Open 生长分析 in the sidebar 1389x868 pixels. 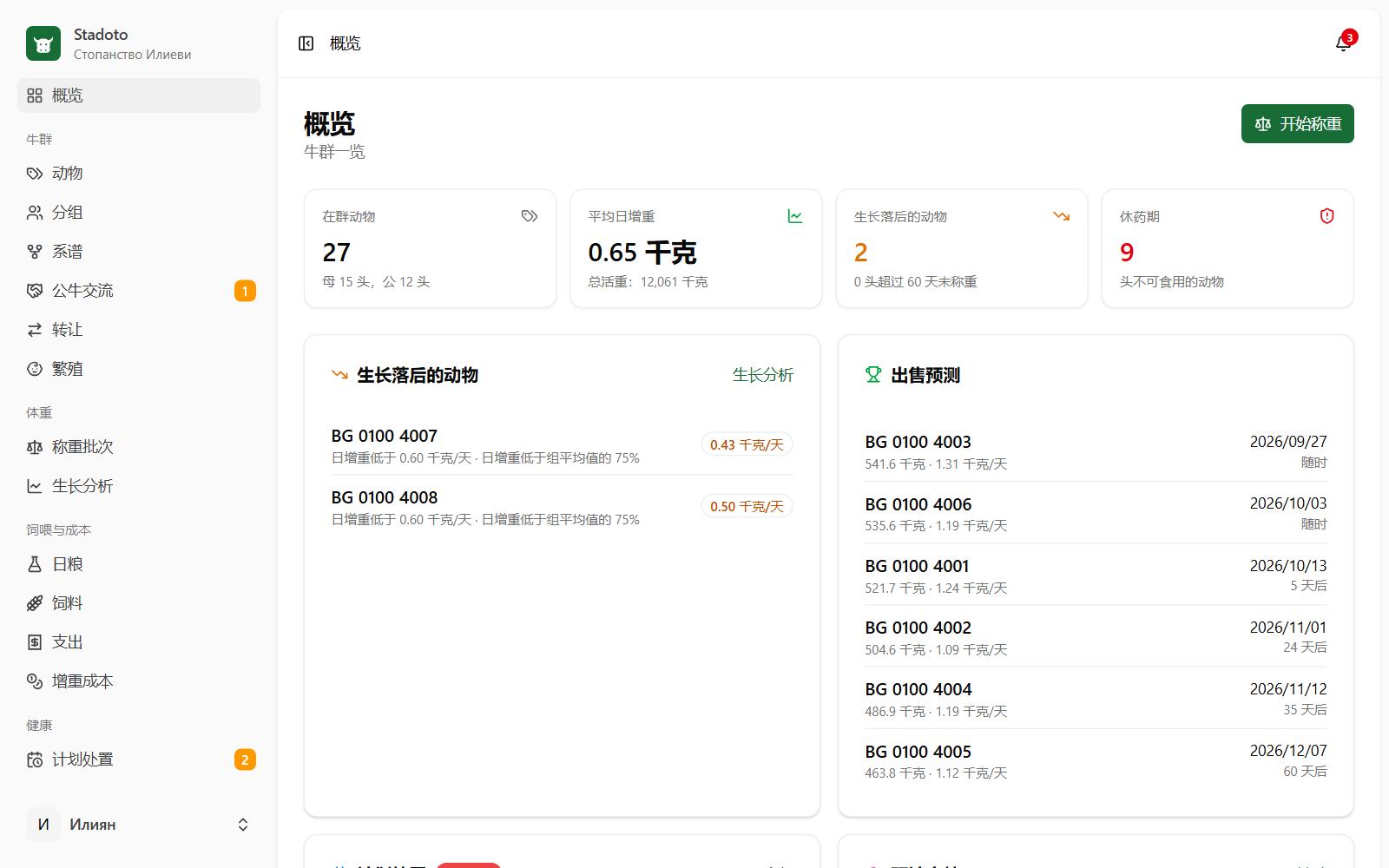pos(139,486)
